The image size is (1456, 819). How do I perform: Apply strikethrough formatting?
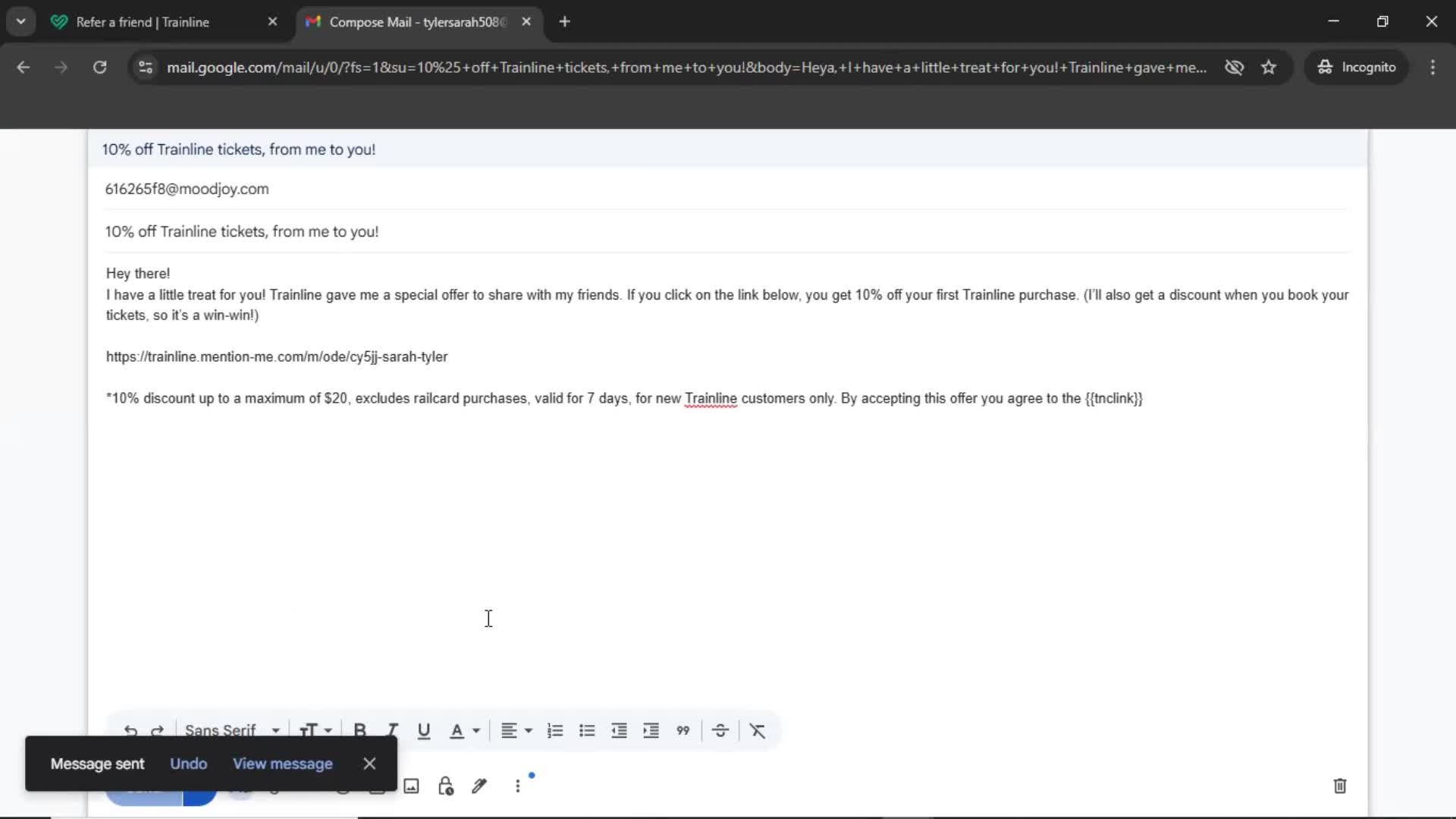point(720,730)
